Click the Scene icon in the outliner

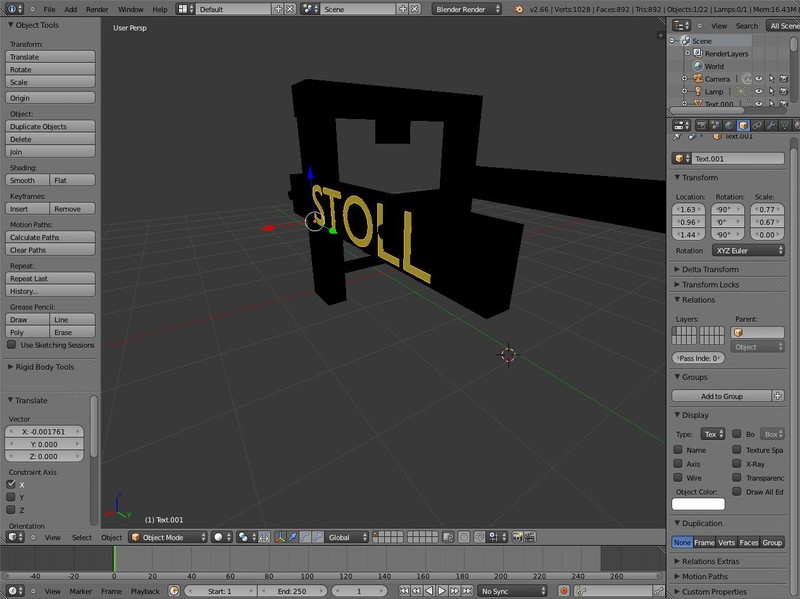click(686, 41)
